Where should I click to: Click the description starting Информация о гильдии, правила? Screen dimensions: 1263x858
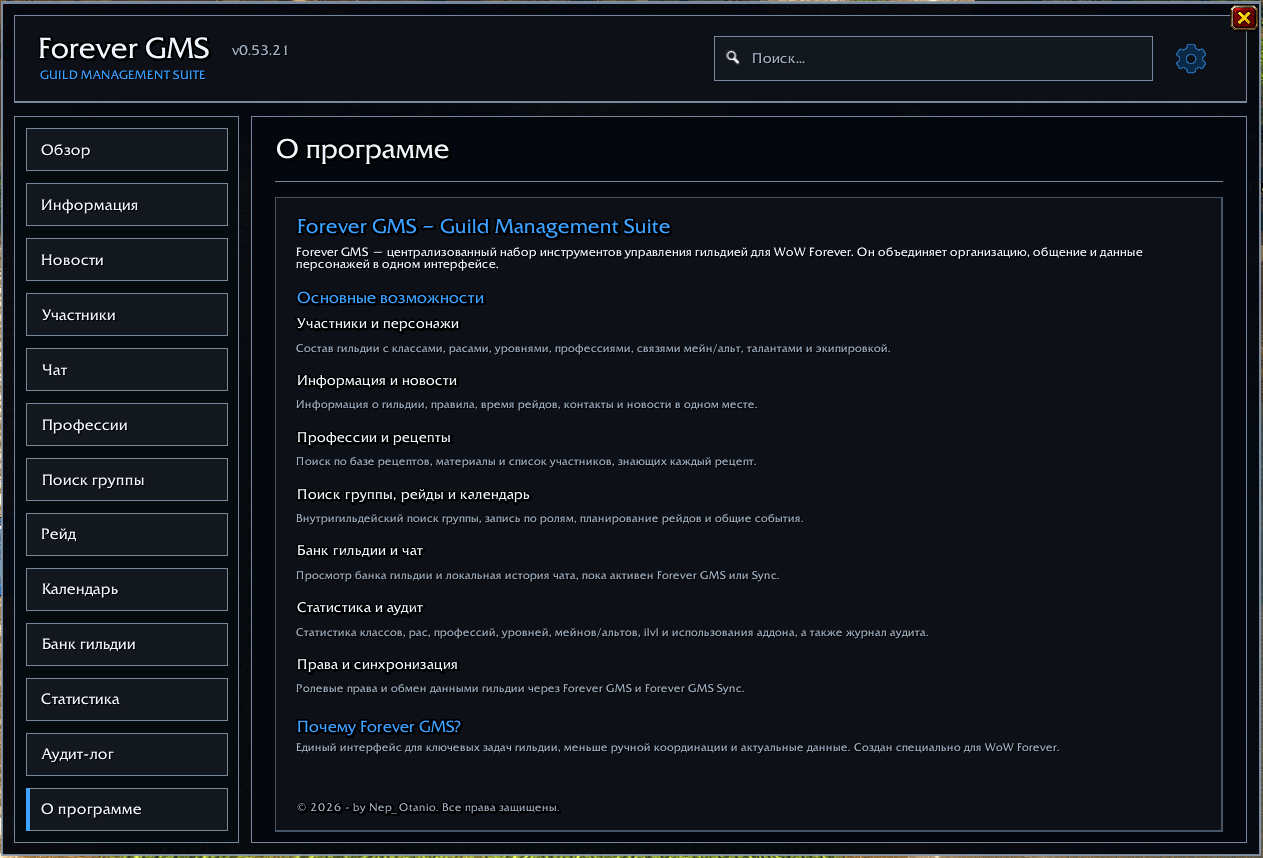pyautogui.click(x=527, y=405)
